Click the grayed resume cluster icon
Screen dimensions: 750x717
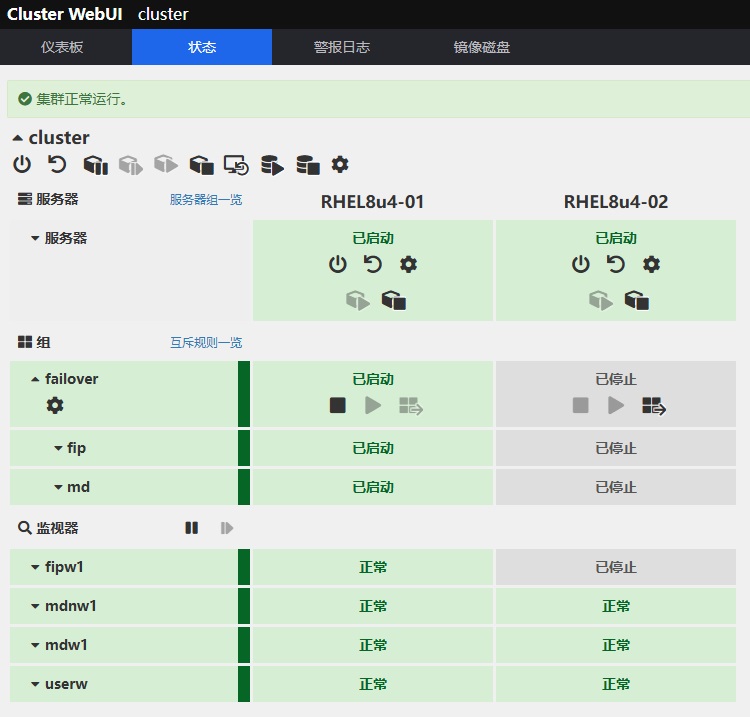coord(131,165)
